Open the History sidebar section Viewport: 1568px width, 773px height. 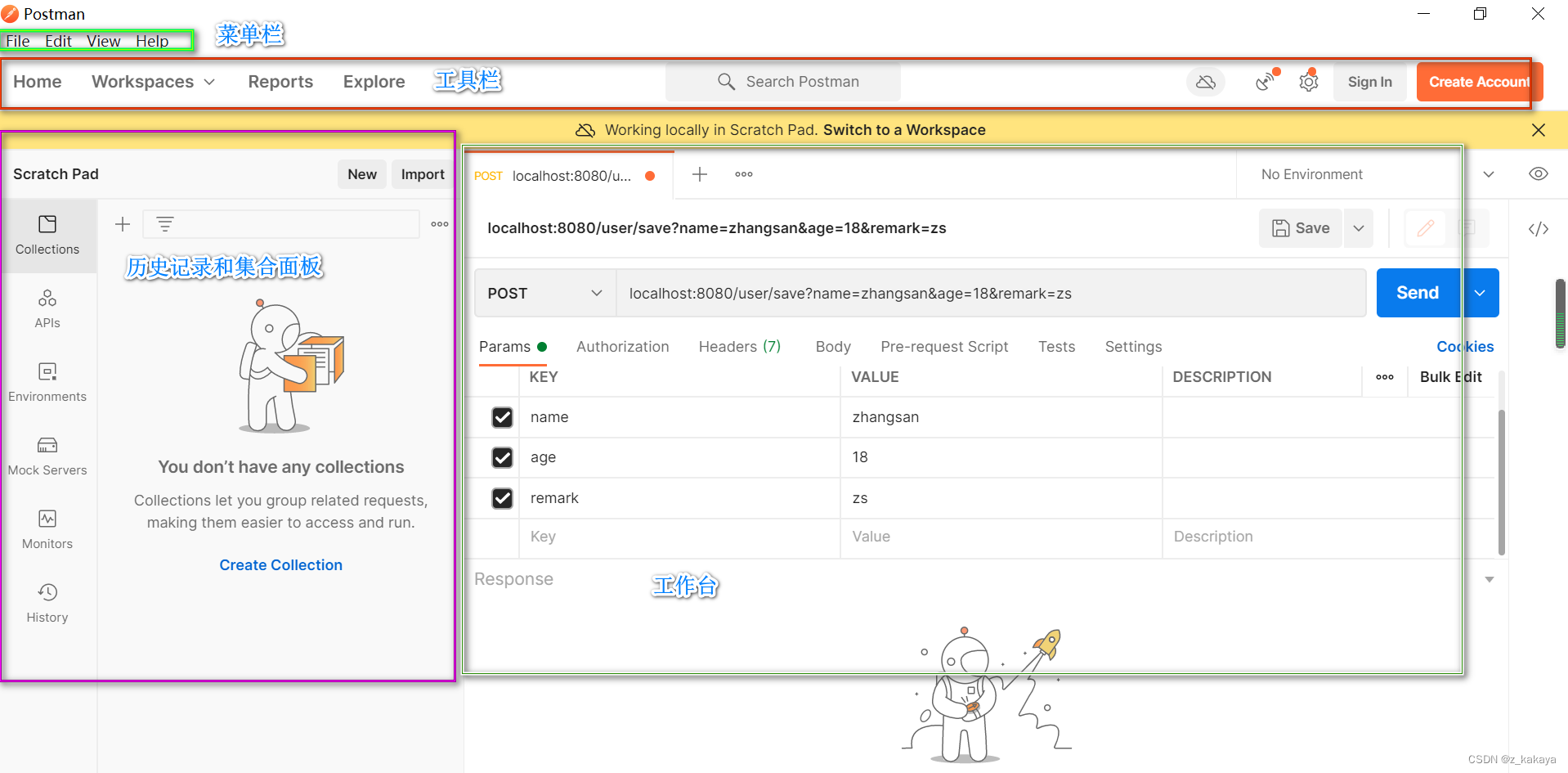click(x=47, y=603)
